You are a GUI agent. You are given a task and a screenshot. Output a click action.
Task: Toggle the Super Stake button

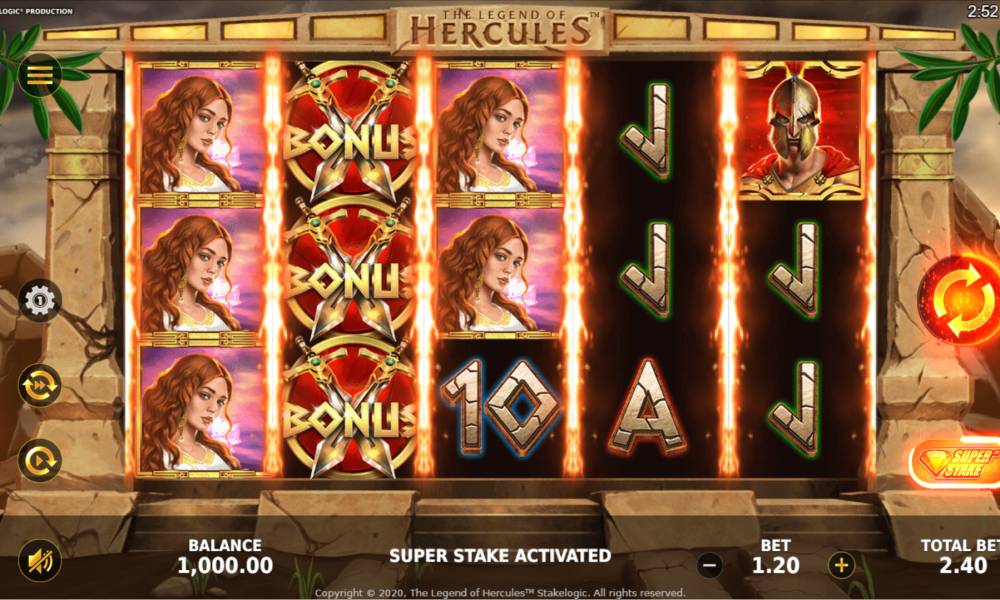pyautogui.click(x=955, y=463)
